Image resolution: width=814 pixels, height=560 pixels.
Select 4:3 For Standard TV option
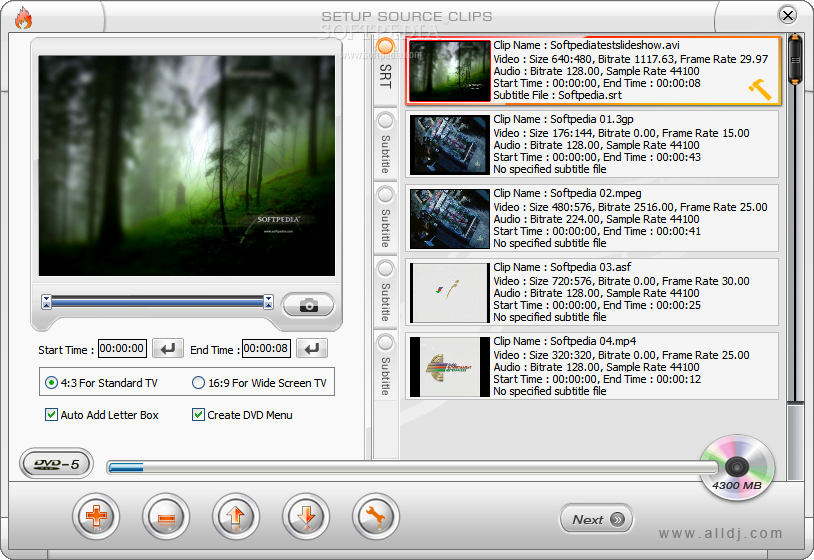click(x=52, y=383)
